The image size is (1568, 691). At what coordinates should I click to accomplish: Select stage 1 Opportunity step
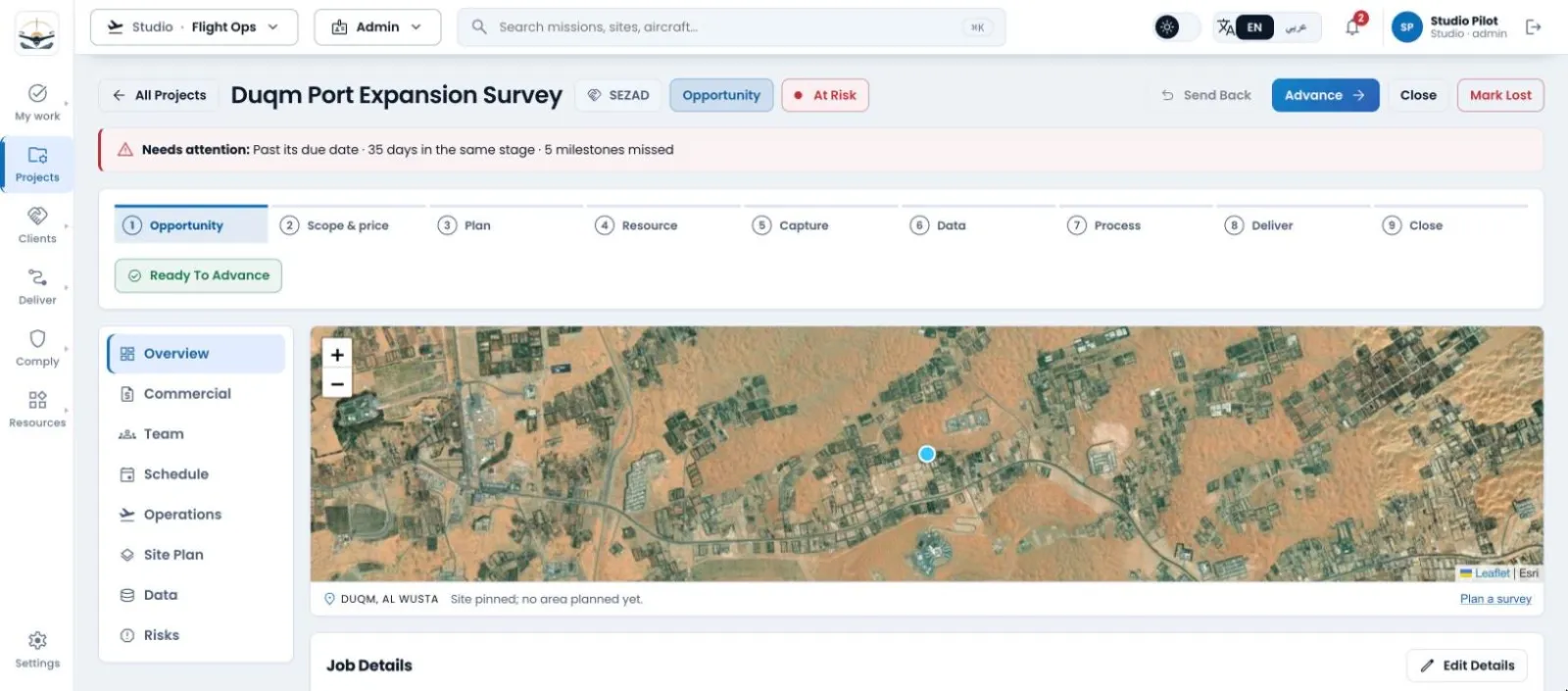click(x=191, y=224)
